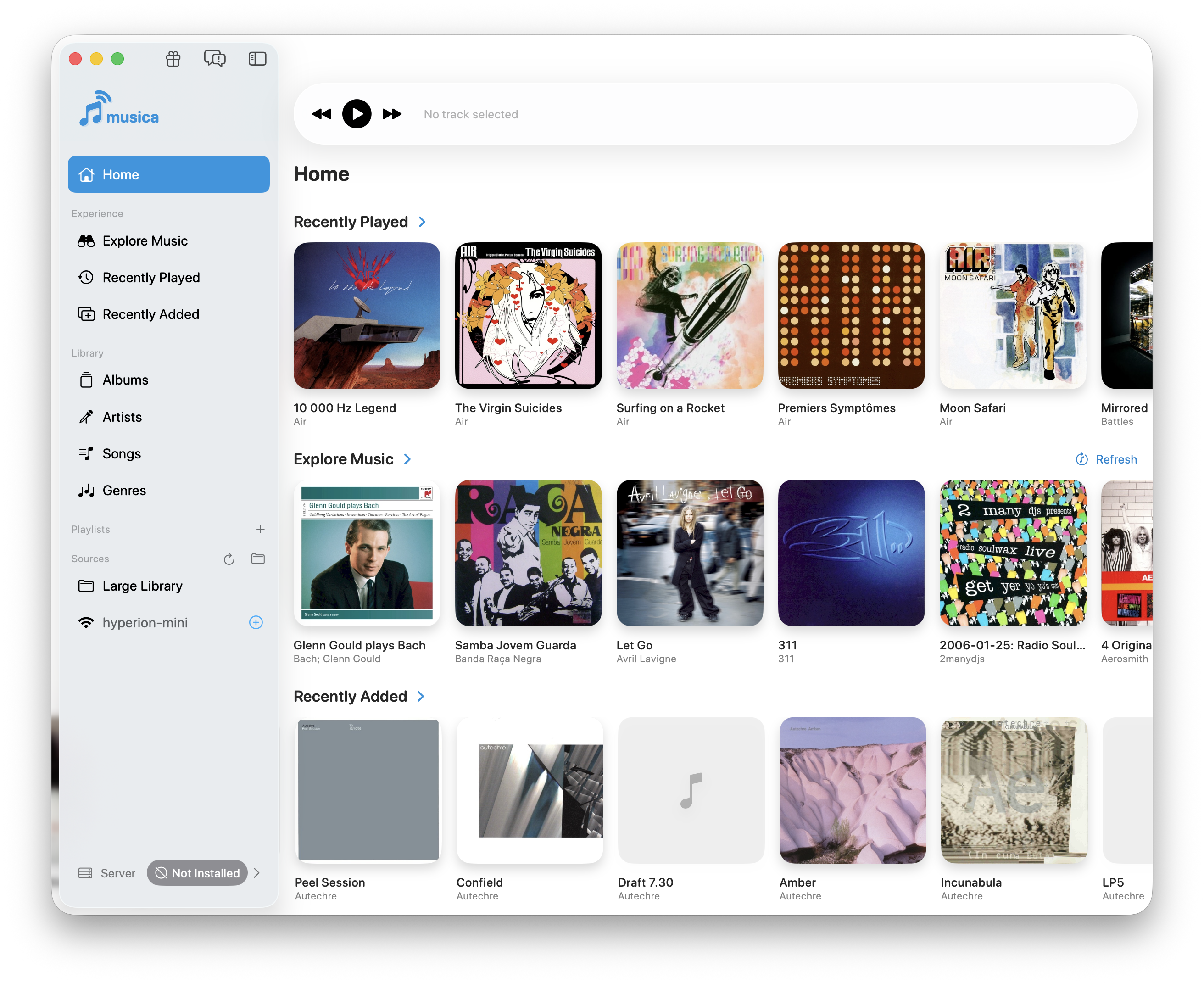Open the Artists library
This screenshot has height=983, width=1204.
pyautogui.click(x=169, y=417)
